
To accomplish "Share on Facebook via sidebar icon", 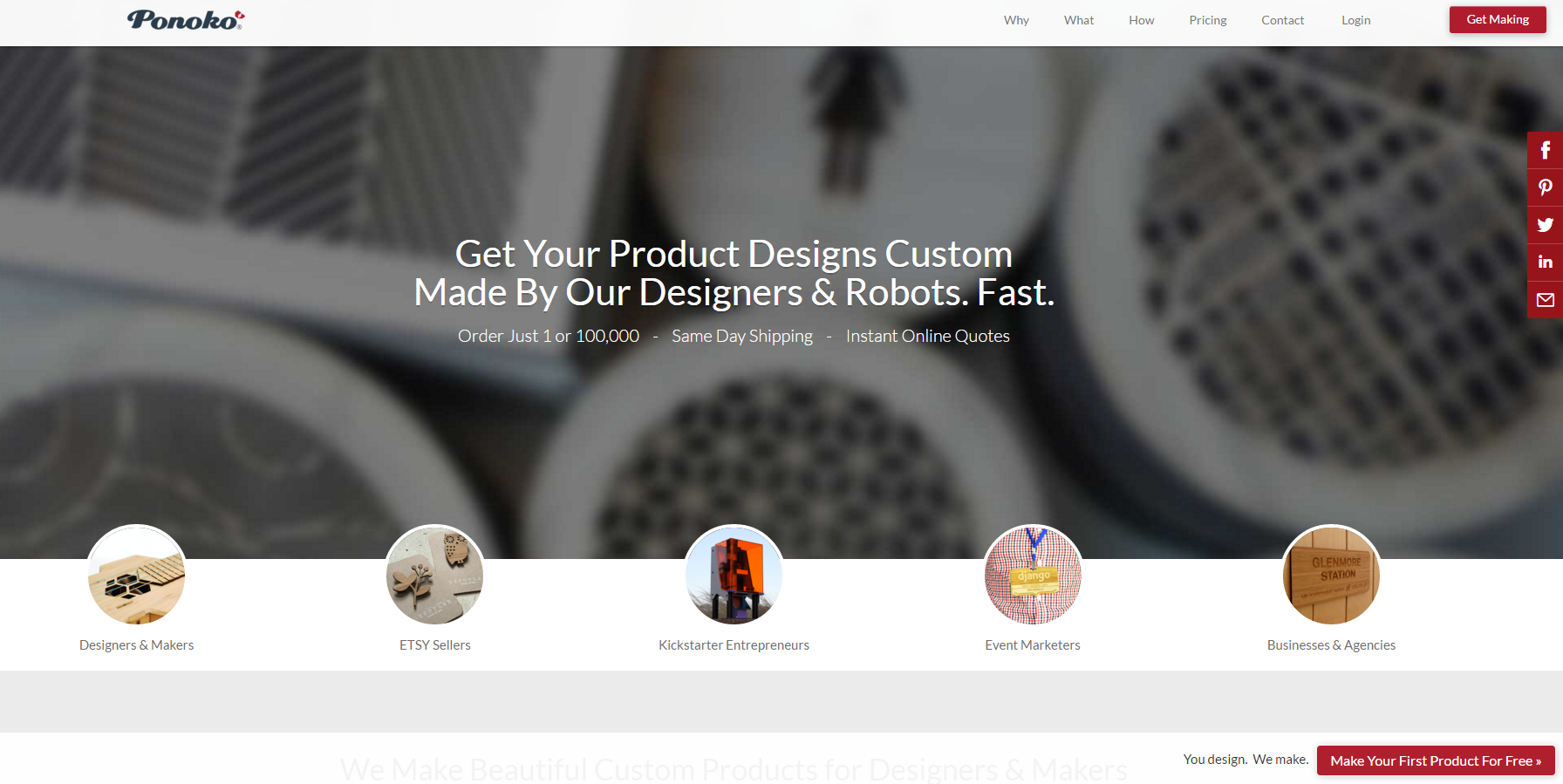I will point(1545,150).
